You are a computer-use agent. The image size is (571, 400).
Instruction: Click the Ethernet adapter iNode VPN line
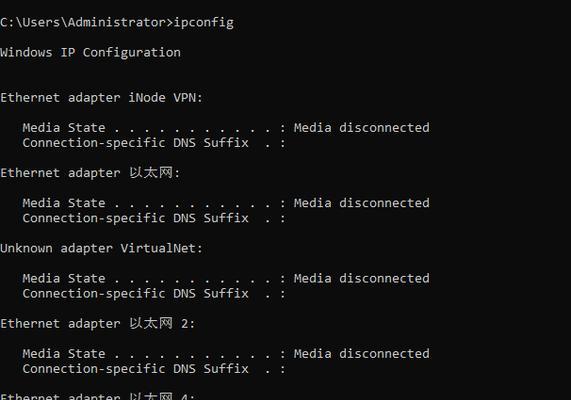[x=101, y=98]
